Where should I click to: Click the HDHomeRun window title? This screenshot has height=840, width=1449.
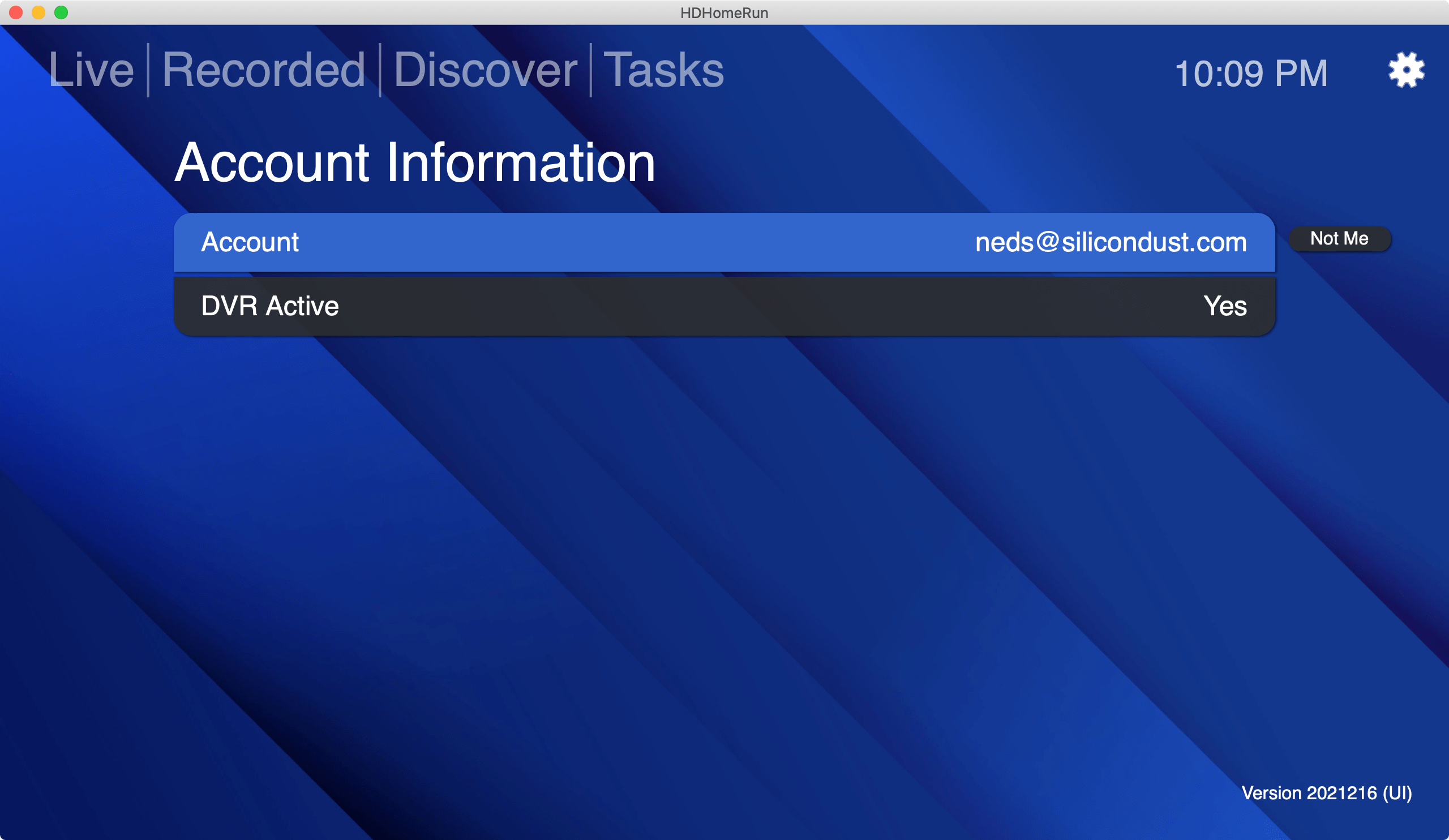(724, 12)
